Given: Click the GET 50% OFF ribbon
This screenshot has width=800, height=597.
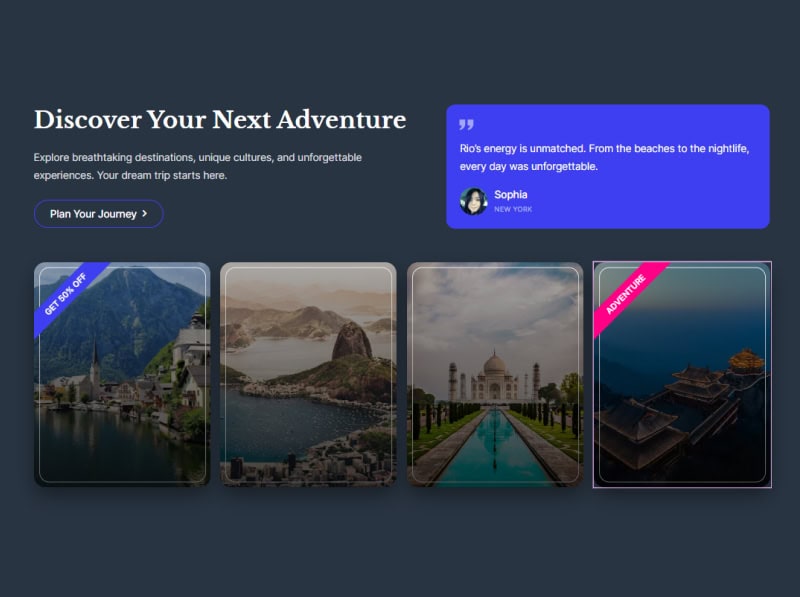Looking at the screenshot, I should [66, 293].
